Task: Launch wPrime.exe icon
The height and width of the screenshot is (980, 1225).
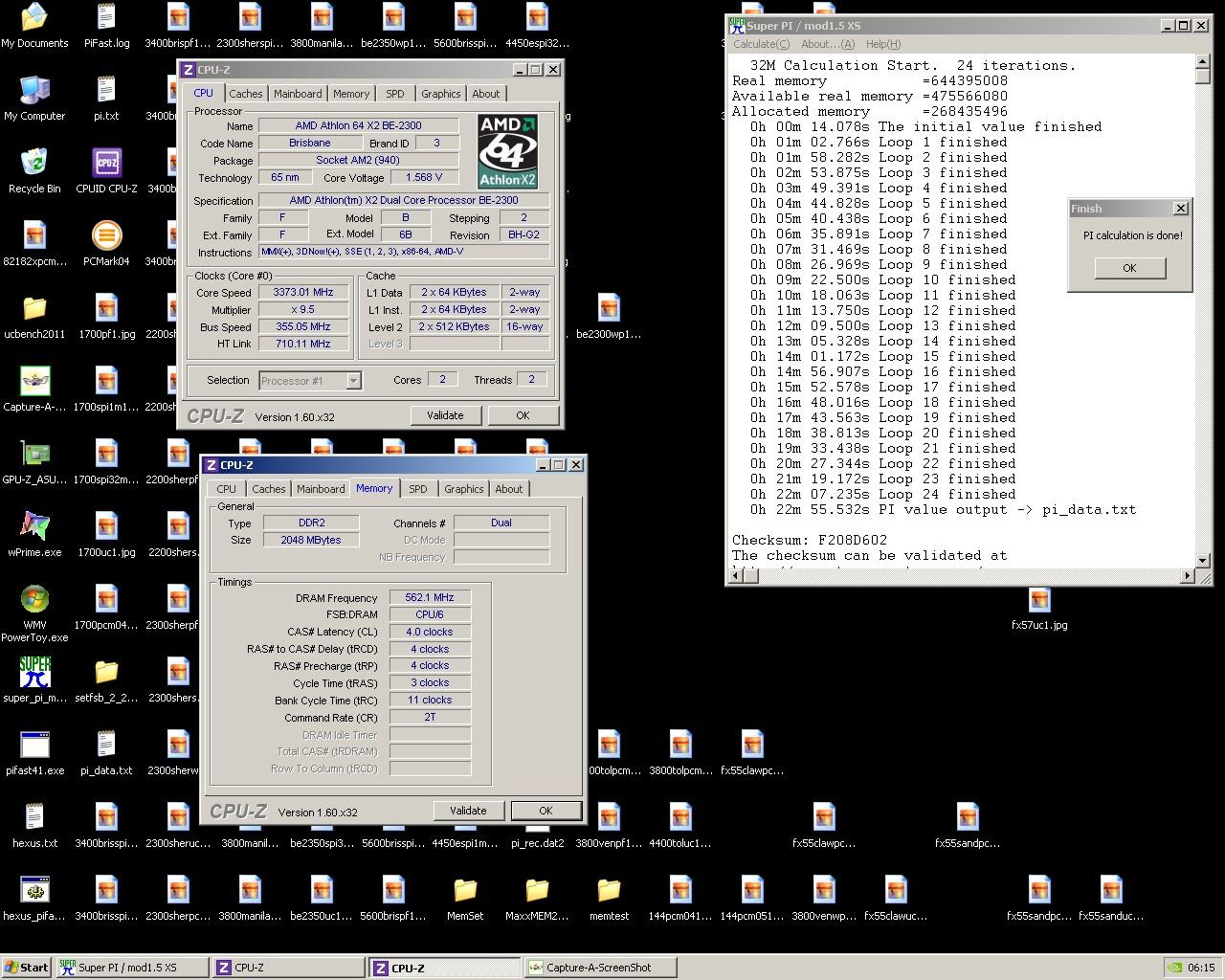Action: 34,535
